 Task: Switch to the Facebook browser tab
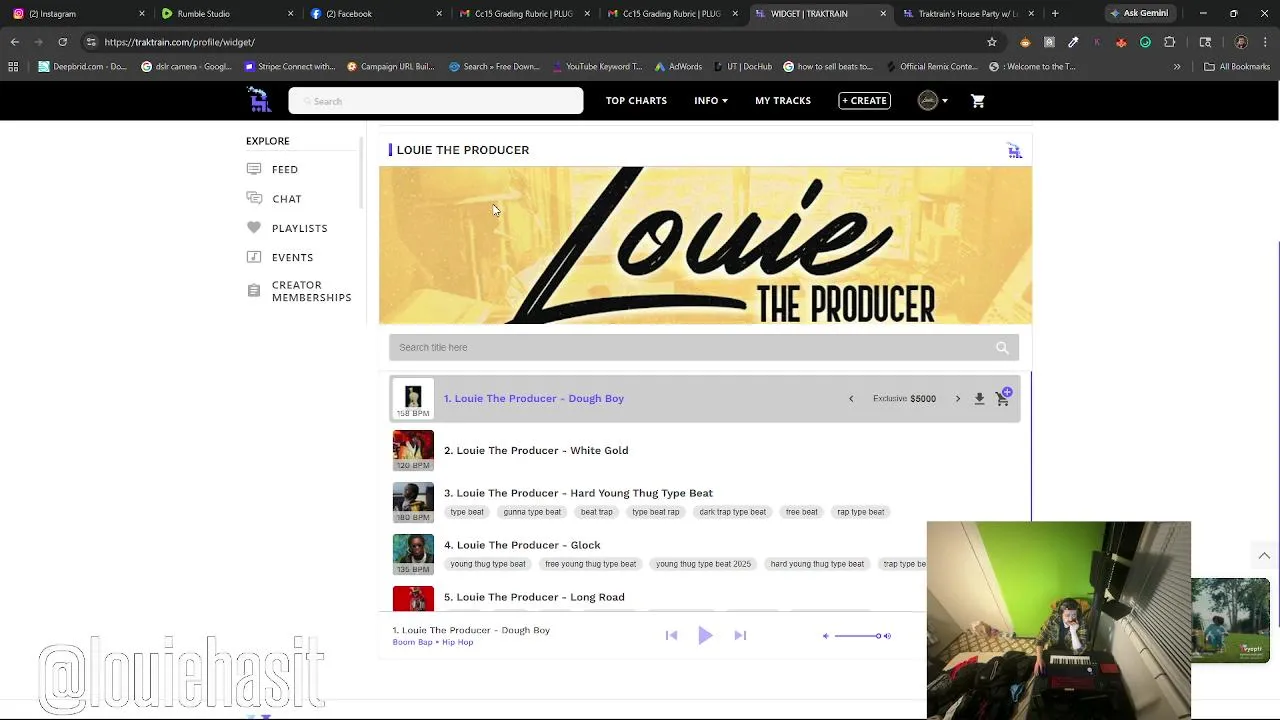(376, 14)
